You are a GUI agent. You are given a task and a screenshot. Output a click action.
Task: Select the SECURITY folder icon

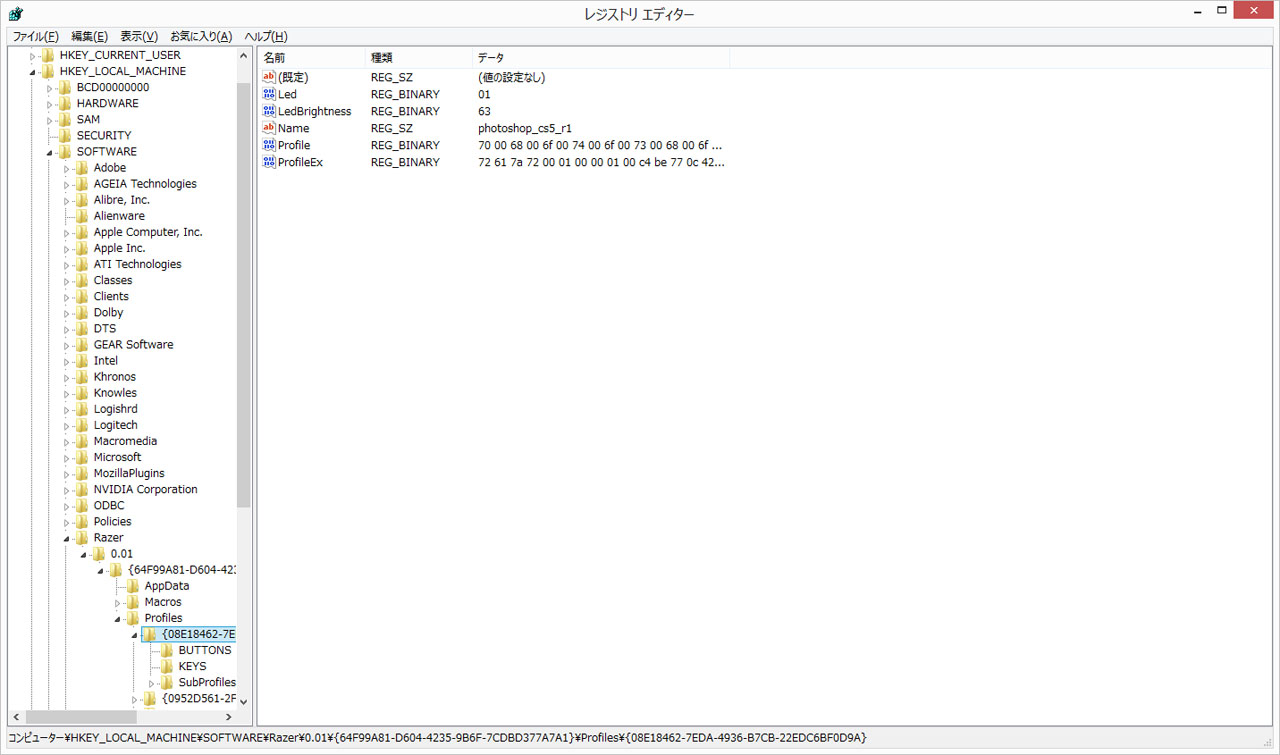click(x=65, y=135)
